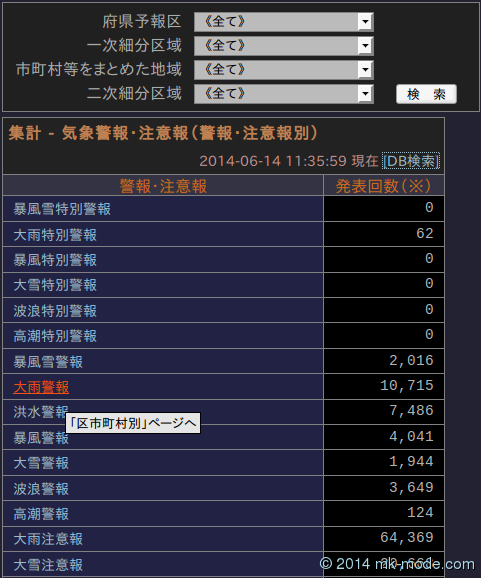
Task: Open the 大雨警報 link
Action: [41, 387]
